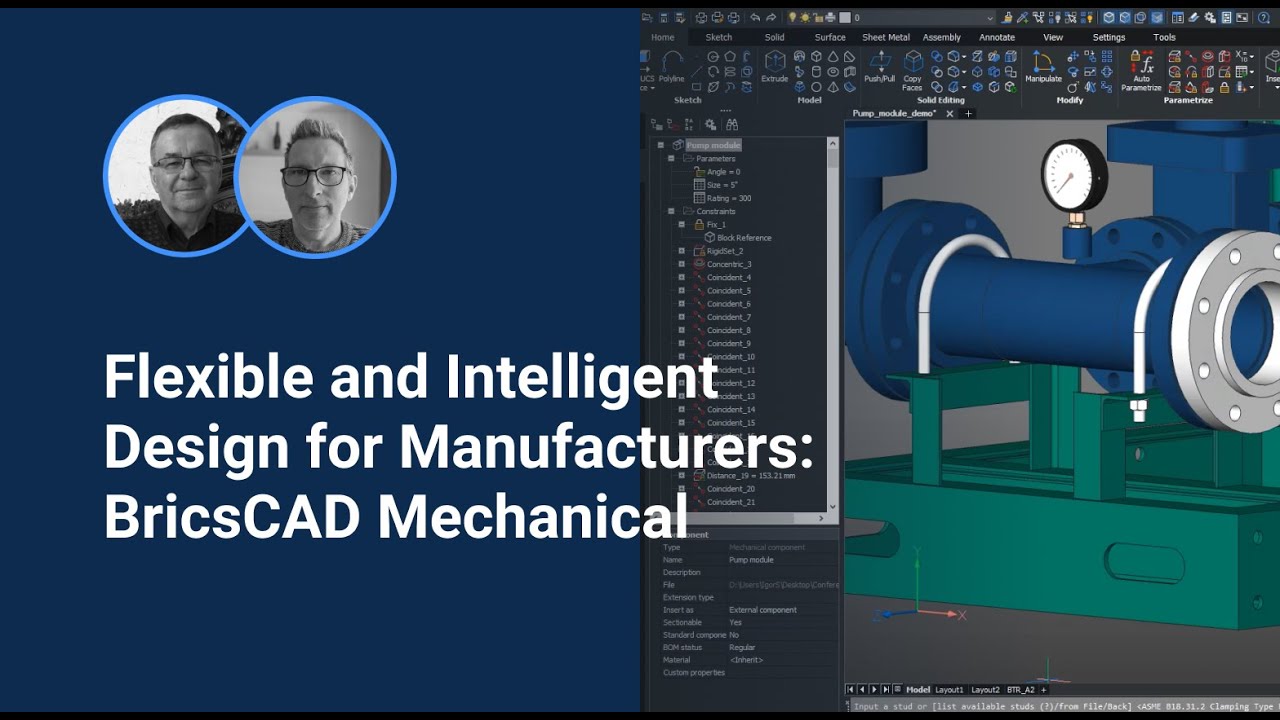This screenshot has width=1280, height=720.
Task: Open the Assembly ribbon tab
Action: point(941,37)
